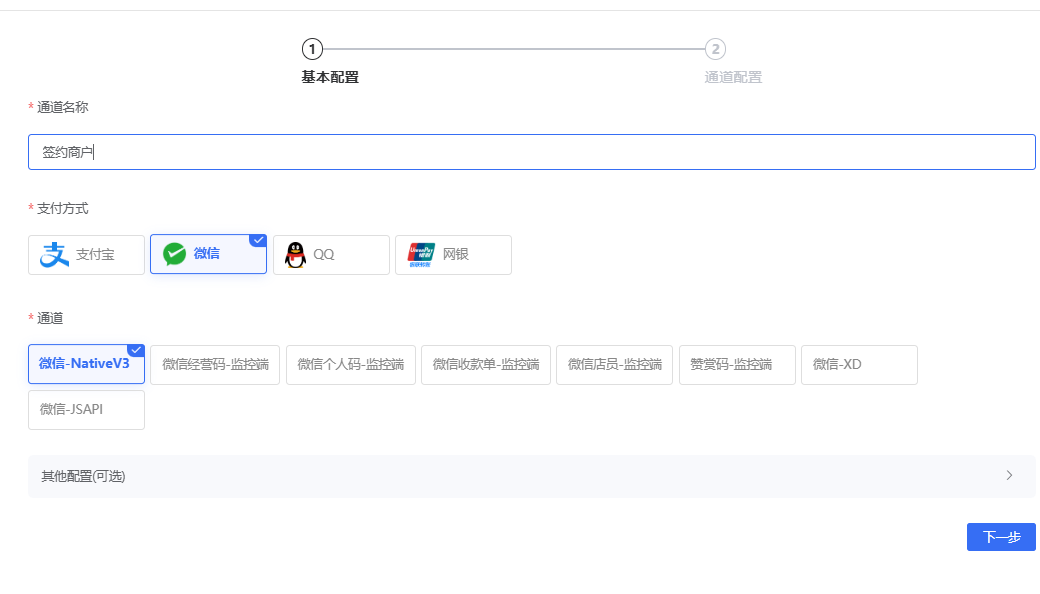Select the 微信-JSAPI channel

click(x=86, y=410)
